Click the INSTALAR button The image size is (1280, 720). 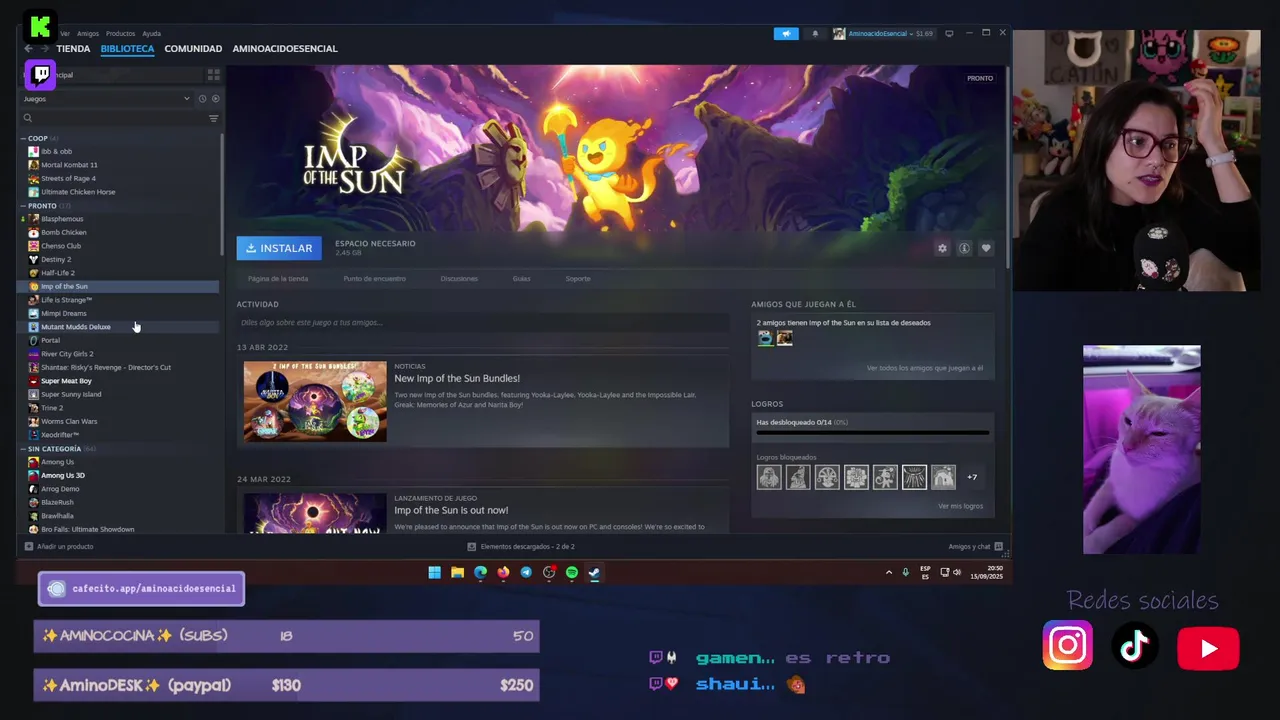point(279,248)
